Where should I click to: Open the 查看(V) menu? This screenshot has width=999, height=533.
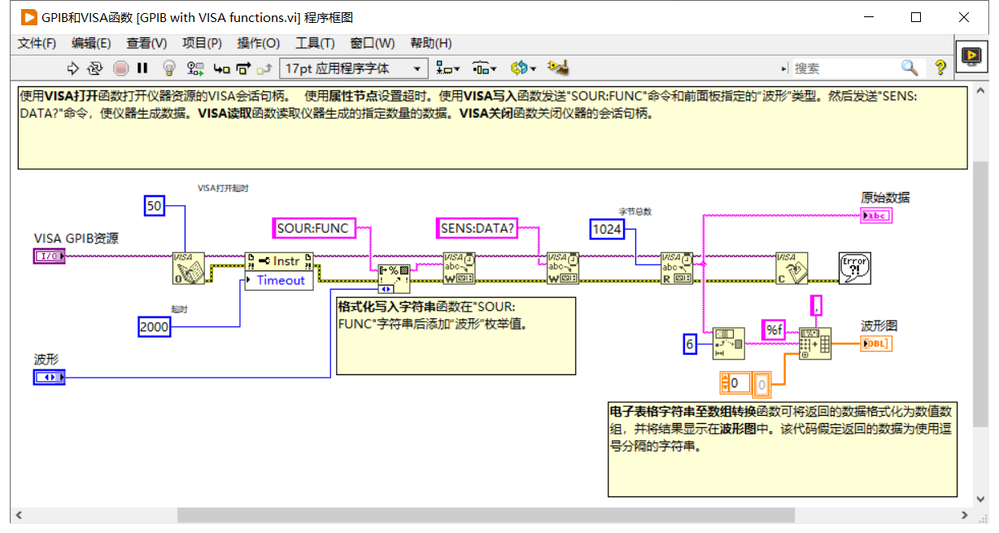[147, 43]
